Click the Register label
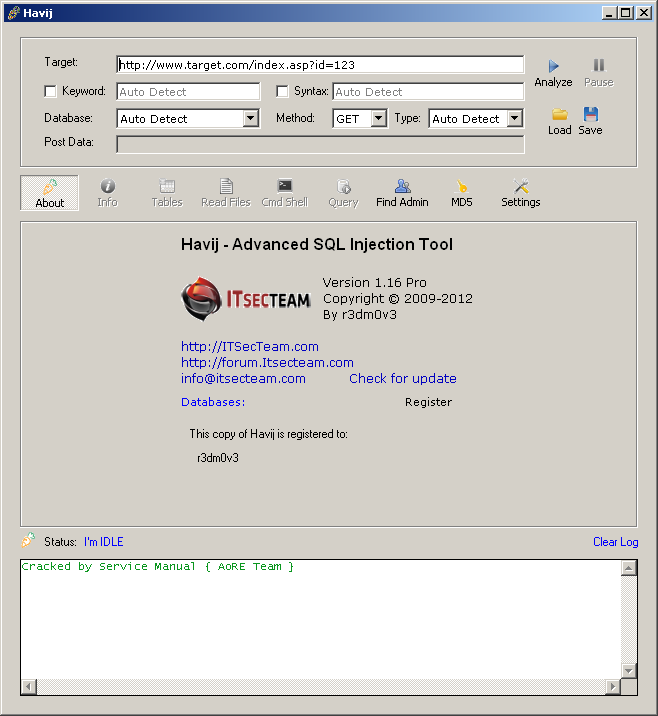 pos(428,402)
